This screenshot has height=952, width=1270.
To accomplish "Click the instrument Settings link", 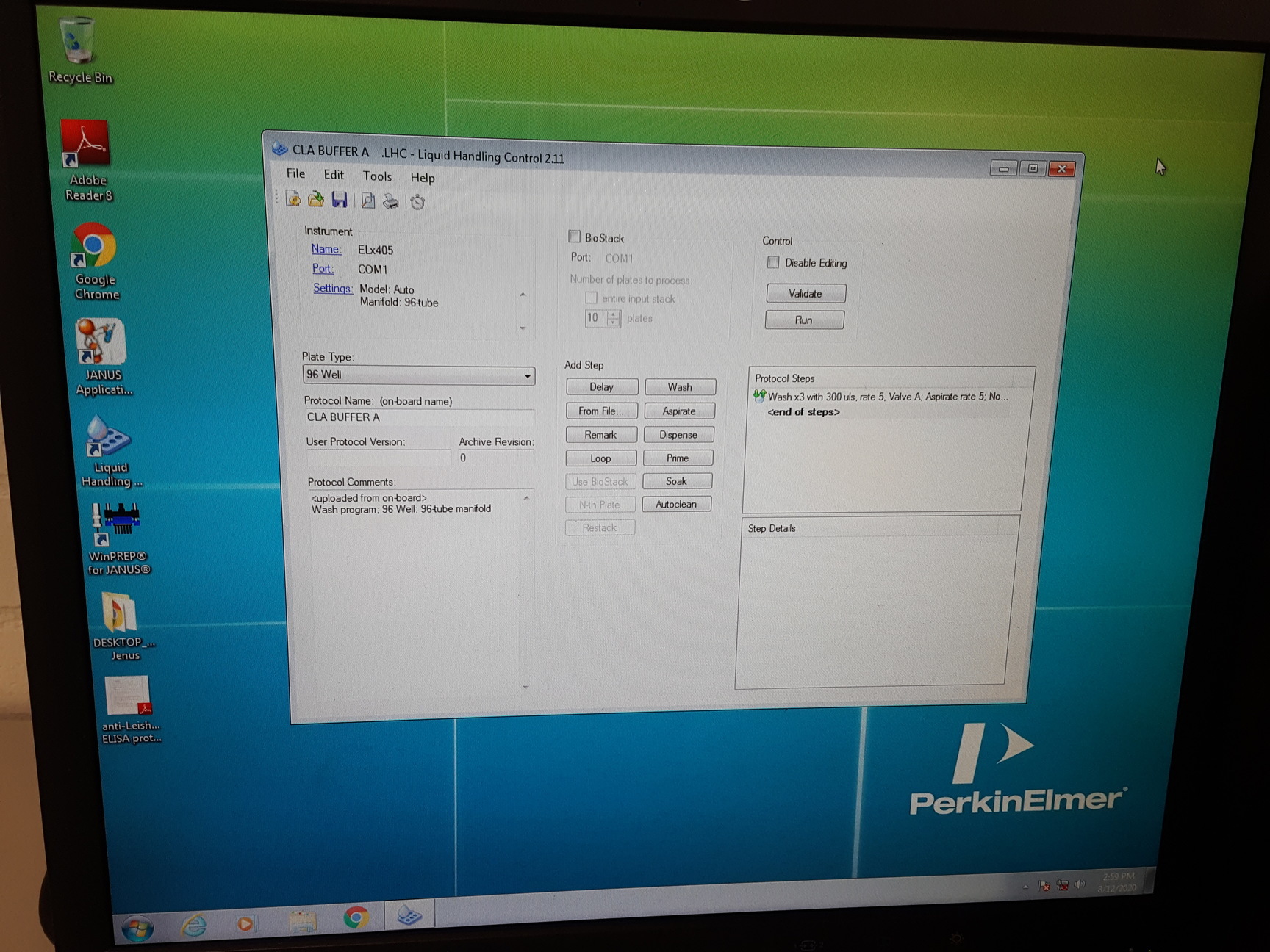I will pyautogui.click(x=333, y=288).
